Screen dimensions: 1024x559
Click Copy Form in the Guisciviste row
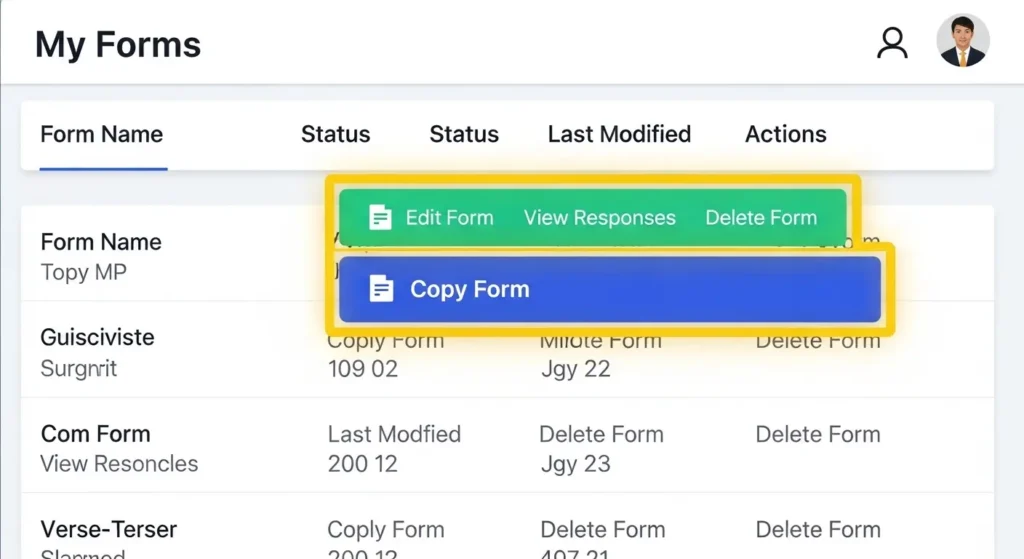point(386,342)
